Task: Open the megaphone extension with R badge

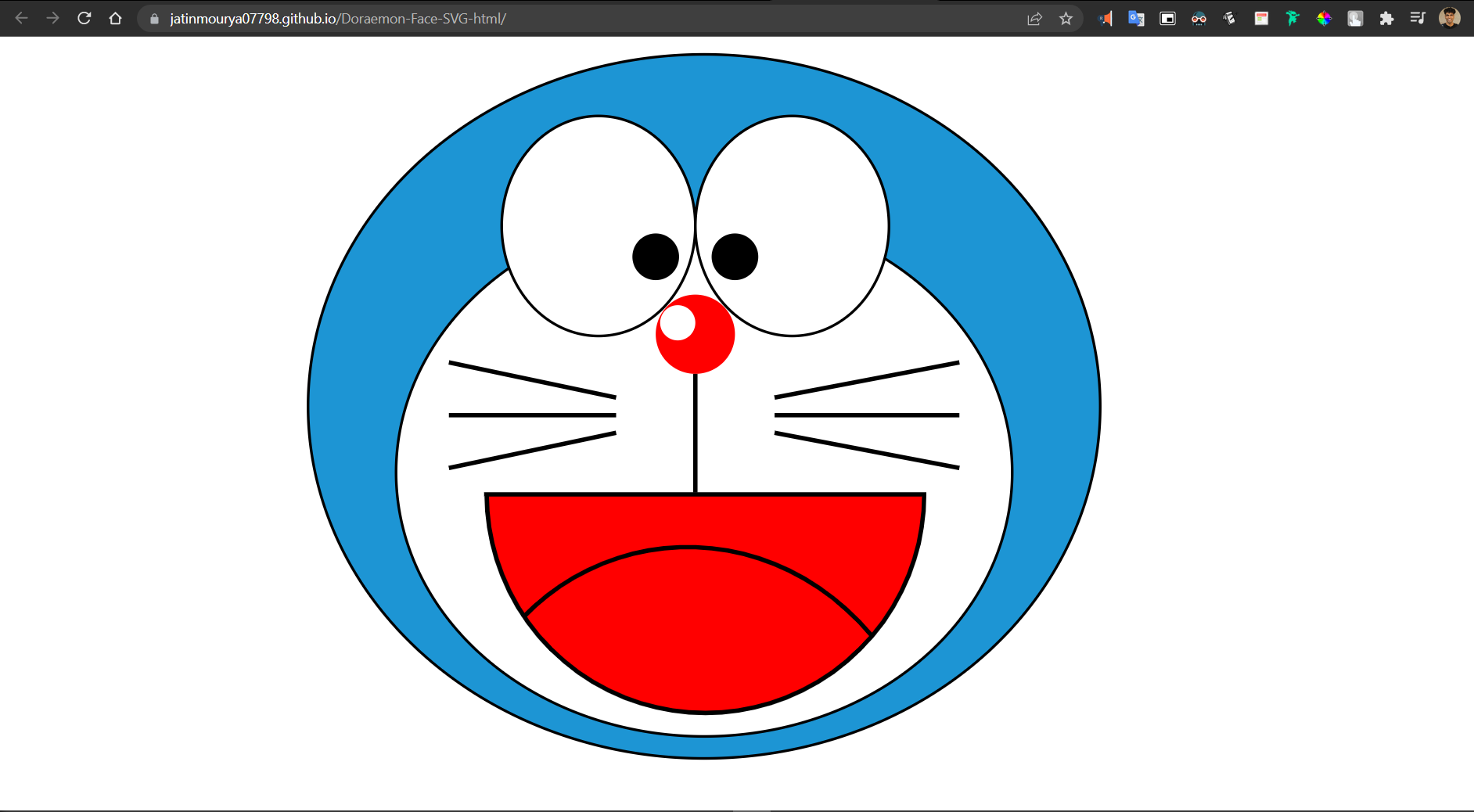Action: coord(1105,18)
